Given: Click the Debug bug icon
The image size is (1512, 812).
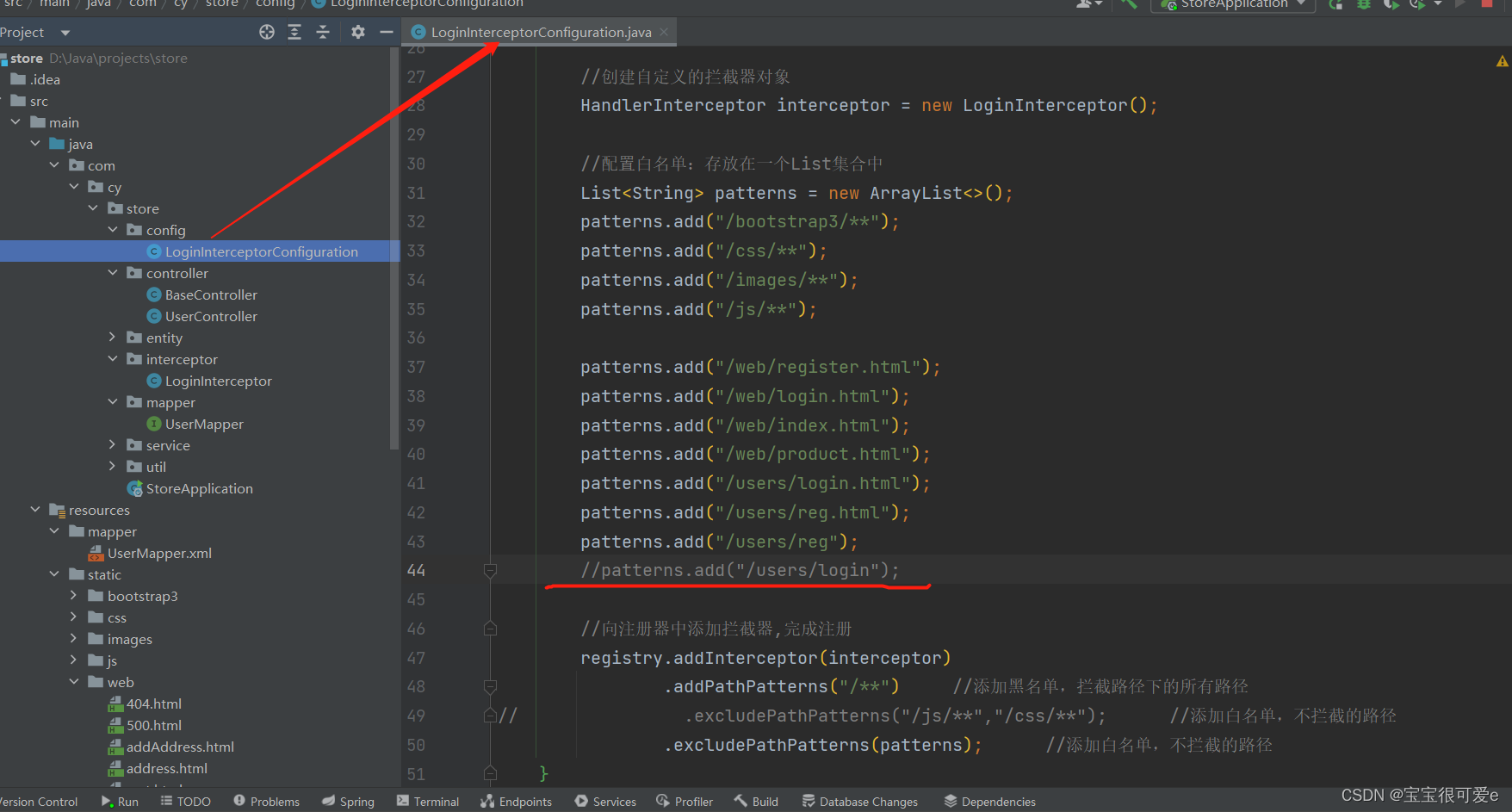Looking at the screenshot, I should pyautogui.click(x=1364, y=3).
